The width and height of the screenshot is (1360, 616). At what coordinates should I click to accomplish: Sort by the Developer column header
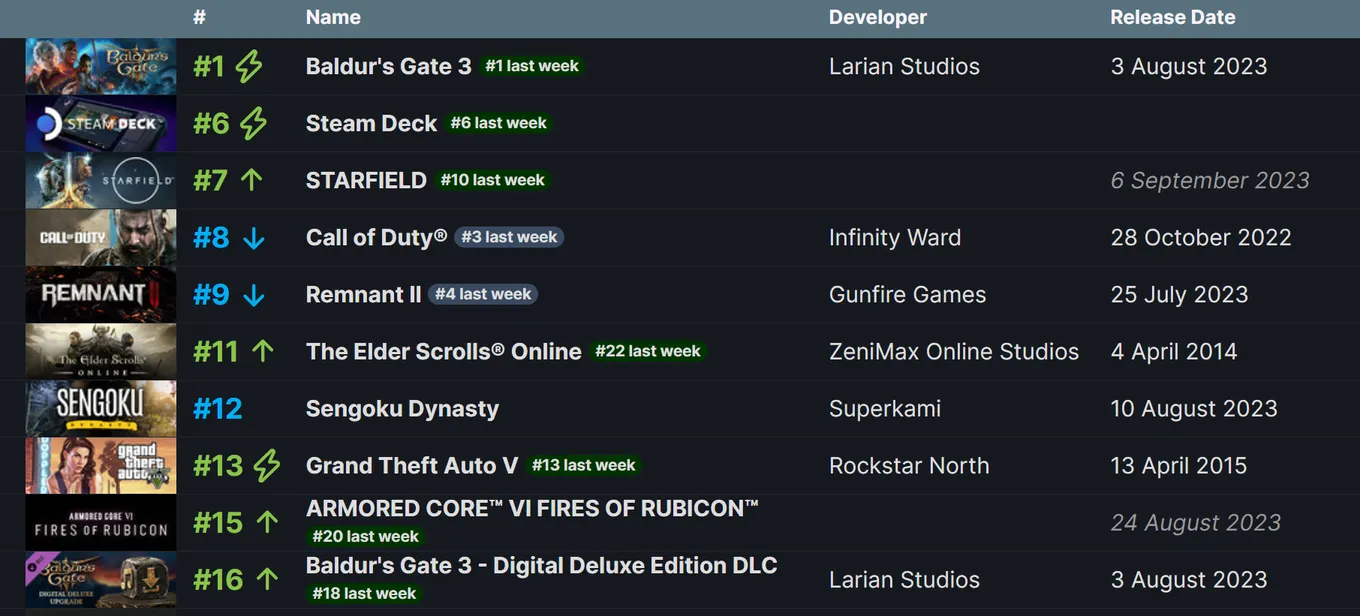pyautogui.click(x=878, y=17)
